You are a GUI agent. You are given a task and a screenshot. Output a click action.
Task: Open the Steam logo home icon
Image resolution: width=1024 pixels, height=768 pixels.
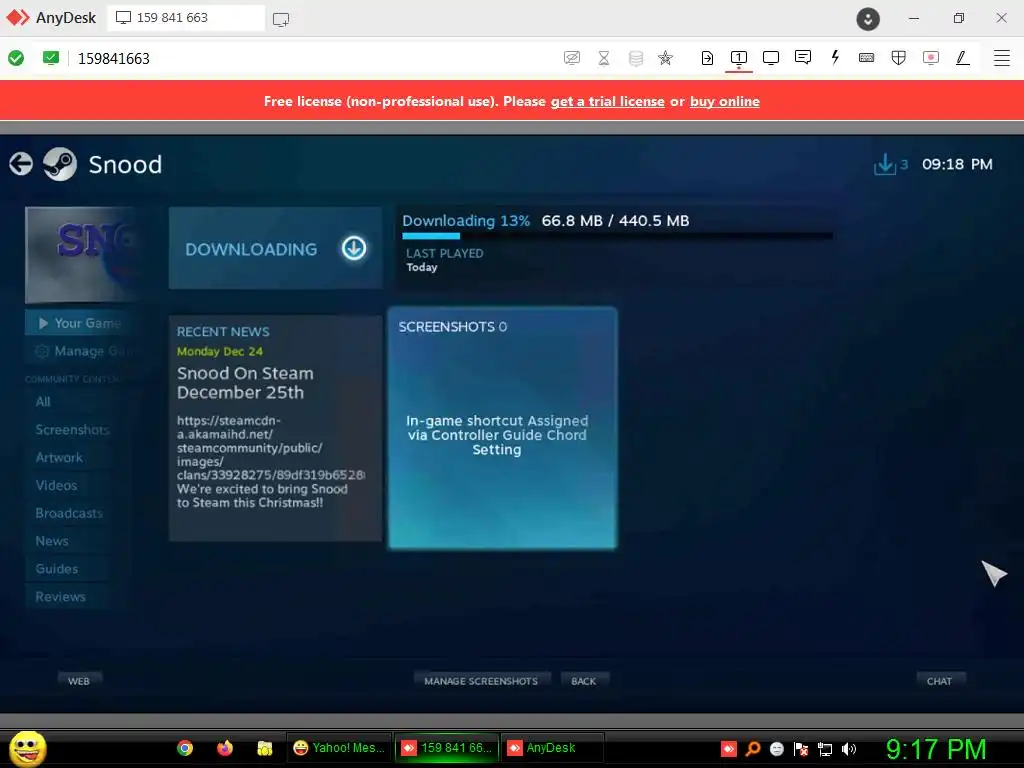point(60,164)
